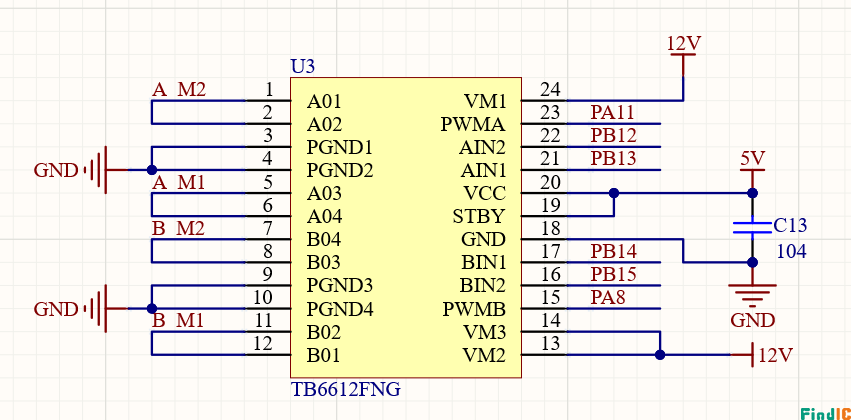The height and width of the screenshot is (420, 851).
Task: Select the PB14 net label
Action: 613,251
